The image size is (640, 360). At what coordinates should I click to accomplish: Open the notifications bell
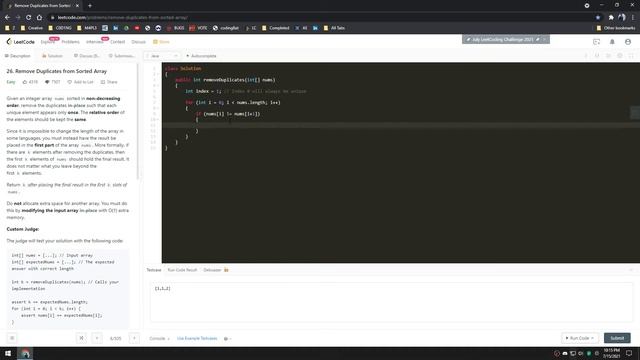pyautogui.click(x=612, y=42)
